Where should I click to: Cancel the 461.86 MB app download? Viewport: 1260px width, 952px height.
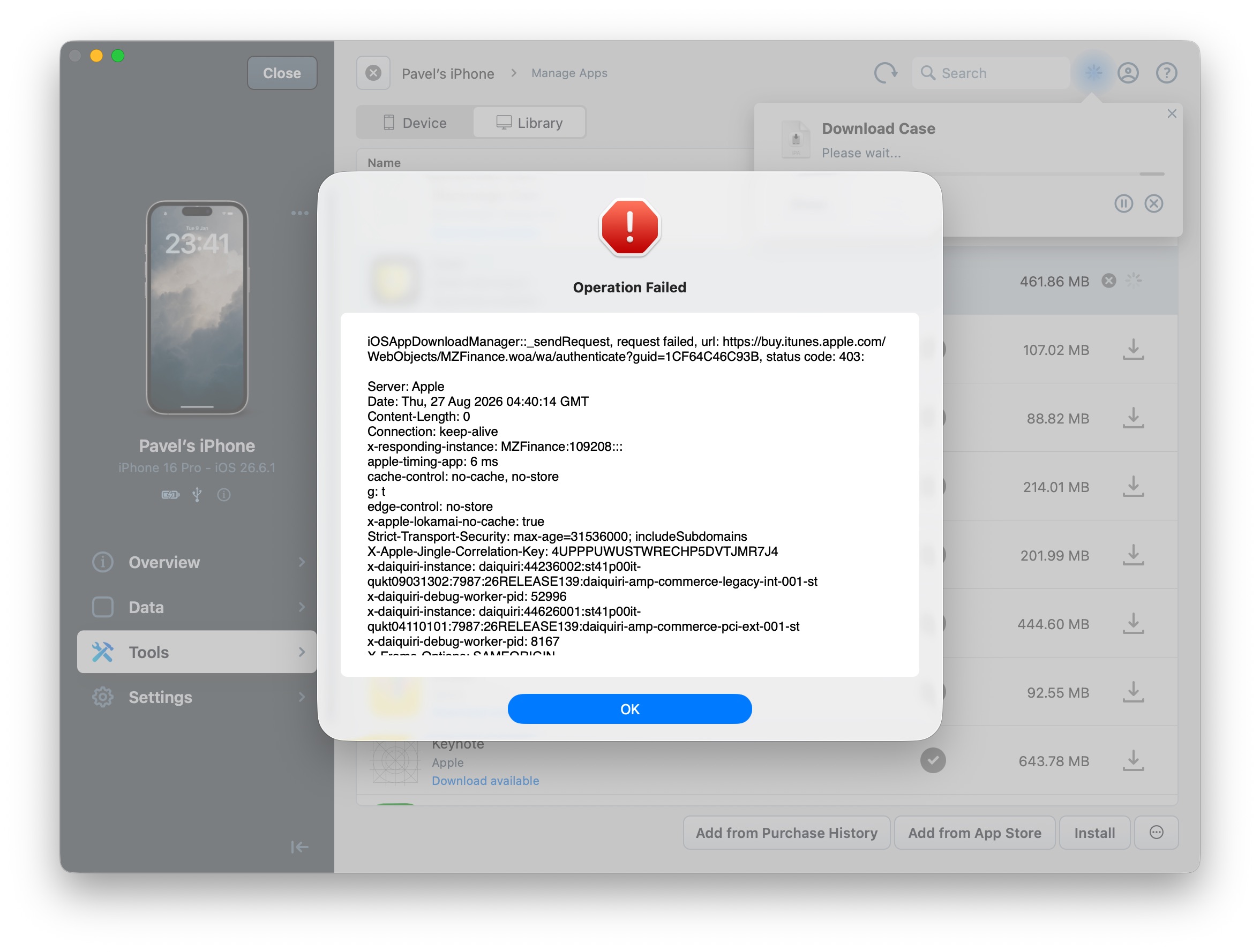[1108, 281]
